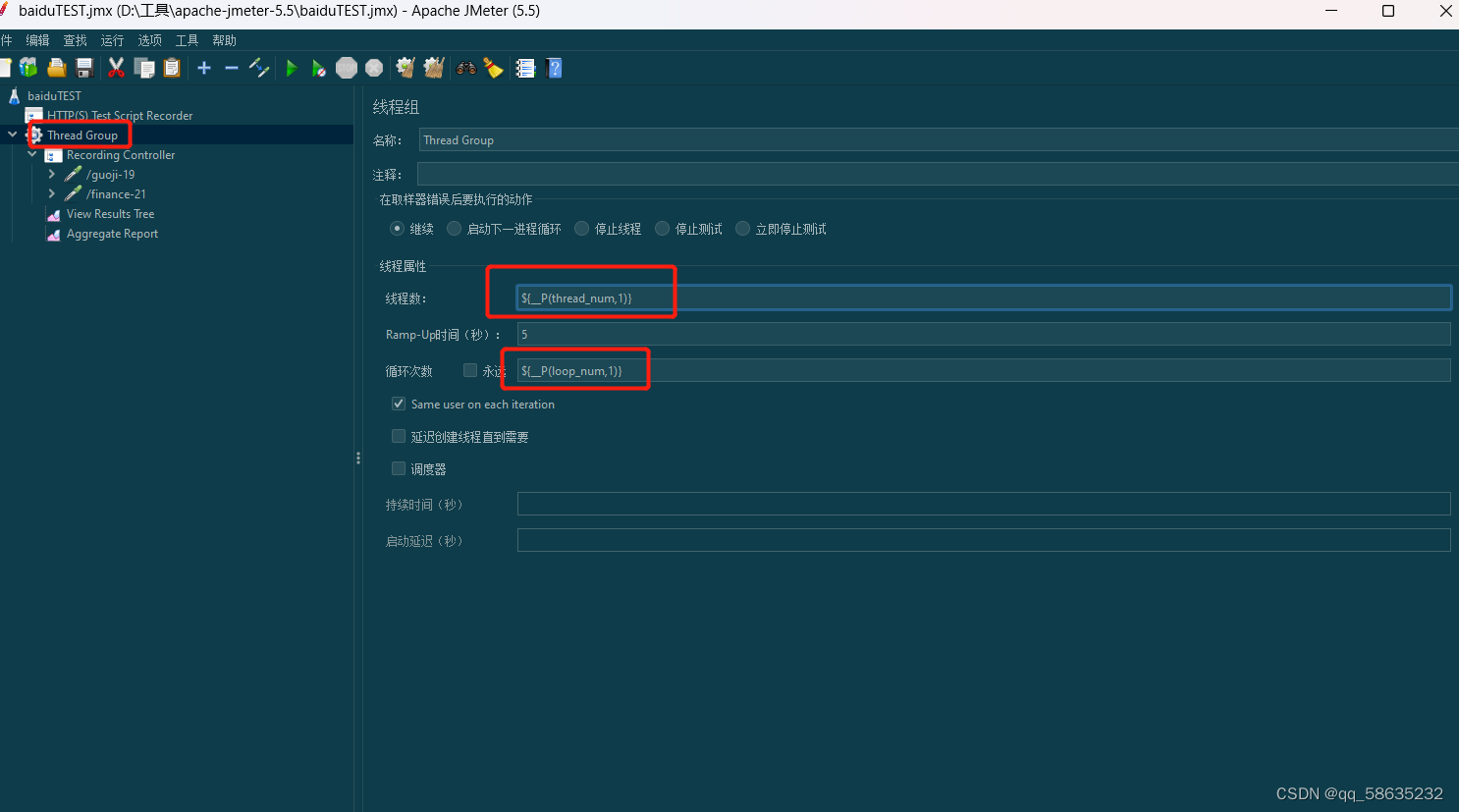Start the test with green play icon
The width and height of the screenshot is (1459, 812).
(x=292, y=68)
